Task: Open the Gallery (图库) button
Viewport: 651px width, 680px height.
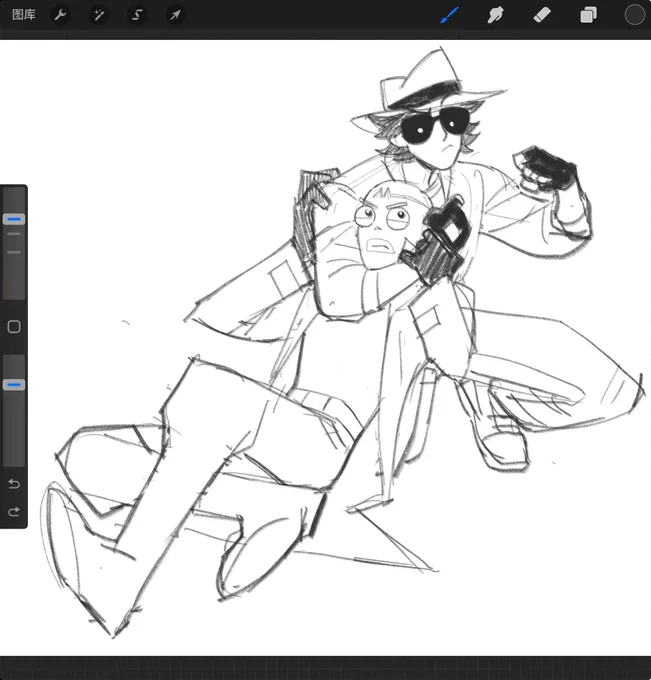Action: [x=24, y=15]
